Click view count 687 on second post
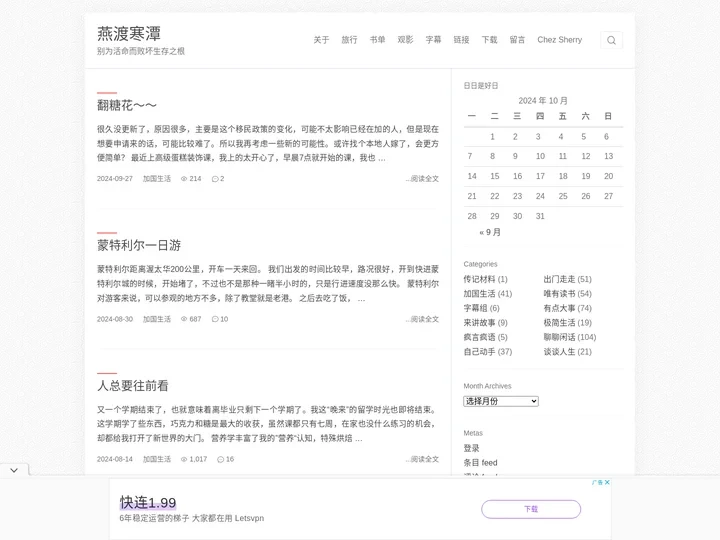Screen dimensions: 720x540 point(195,319)
